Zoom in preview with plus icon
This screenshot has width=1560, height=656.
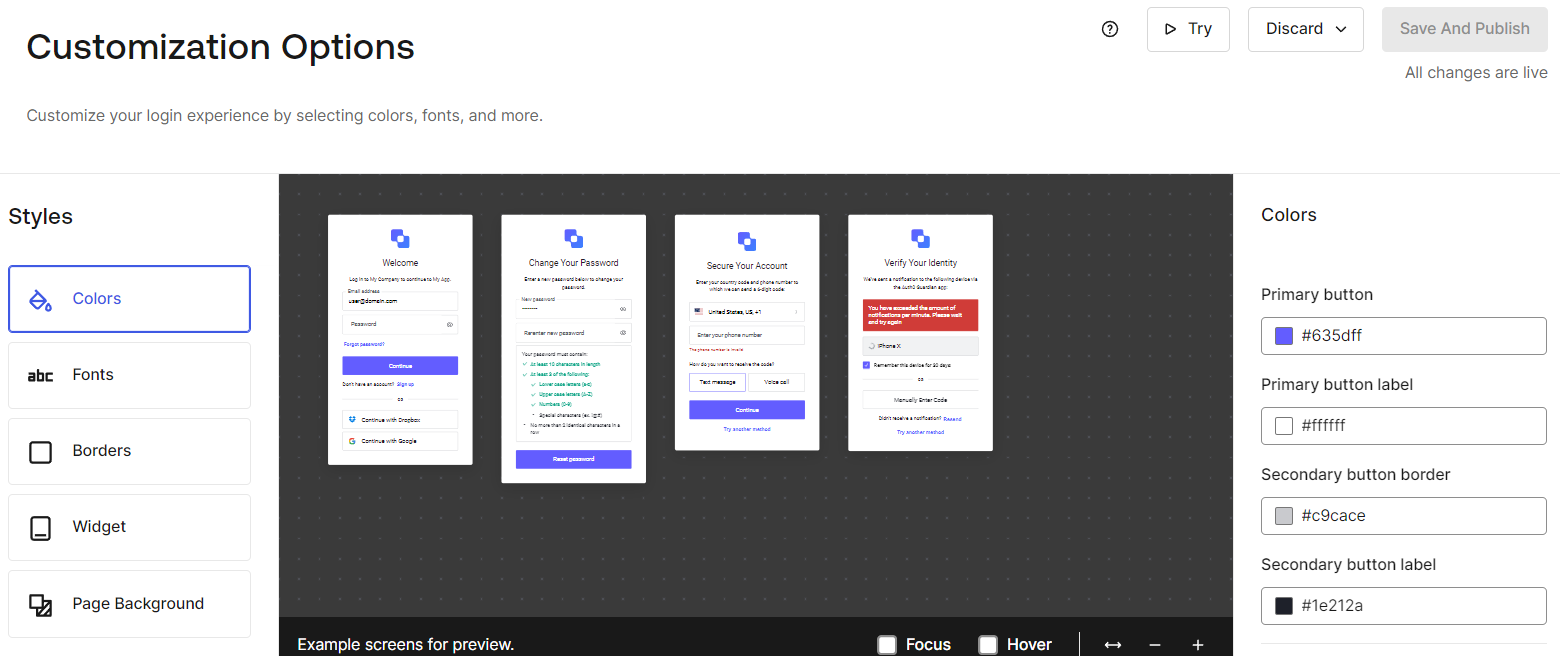click(1198, 645)
